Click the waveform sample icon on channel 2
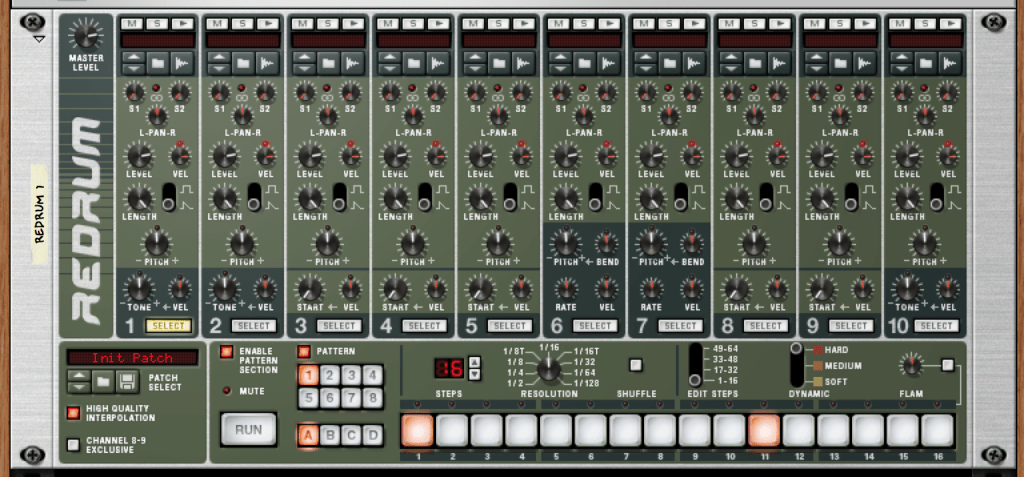 (268, 63)
